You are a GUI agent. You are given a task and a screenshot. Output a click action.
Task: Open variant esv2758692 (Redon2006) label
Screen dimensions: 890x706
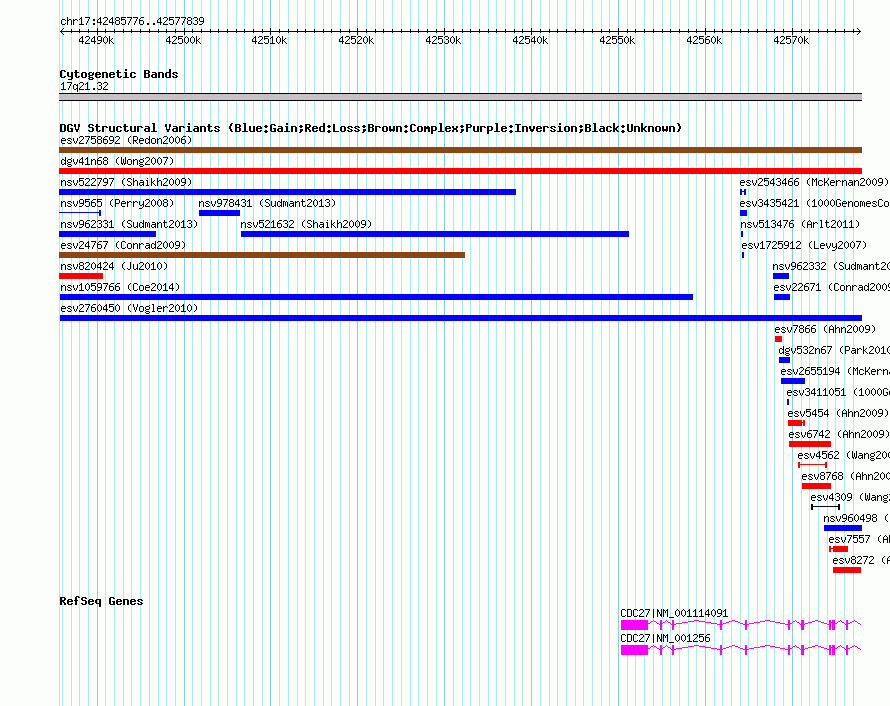click(x=126, y=140)
